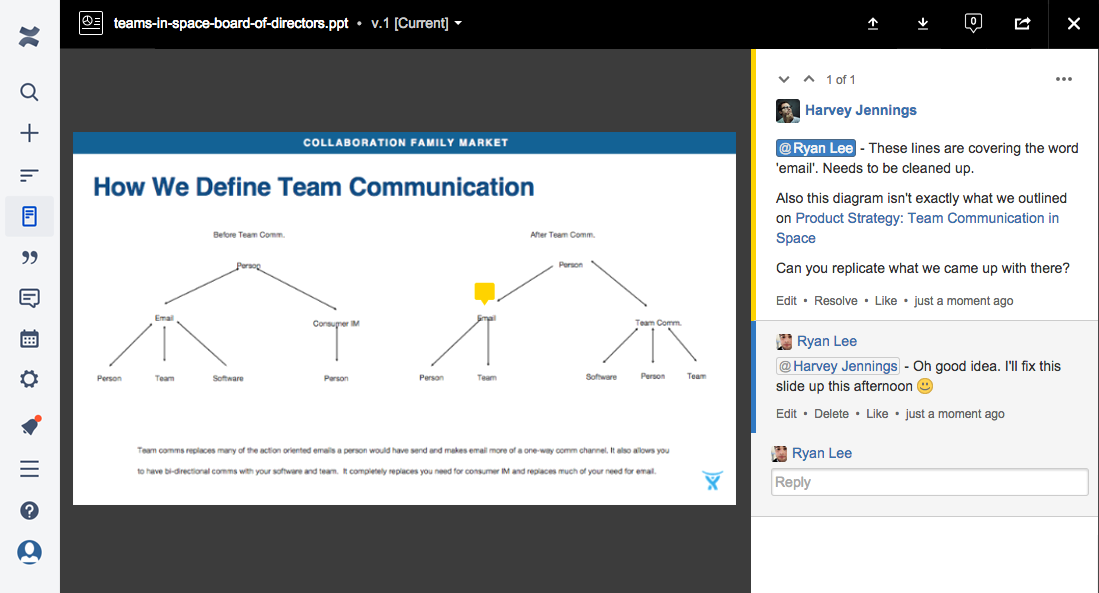
Task: Click the search icon in left sidebar
Action: pyautogui.click(x=29, y=92)
